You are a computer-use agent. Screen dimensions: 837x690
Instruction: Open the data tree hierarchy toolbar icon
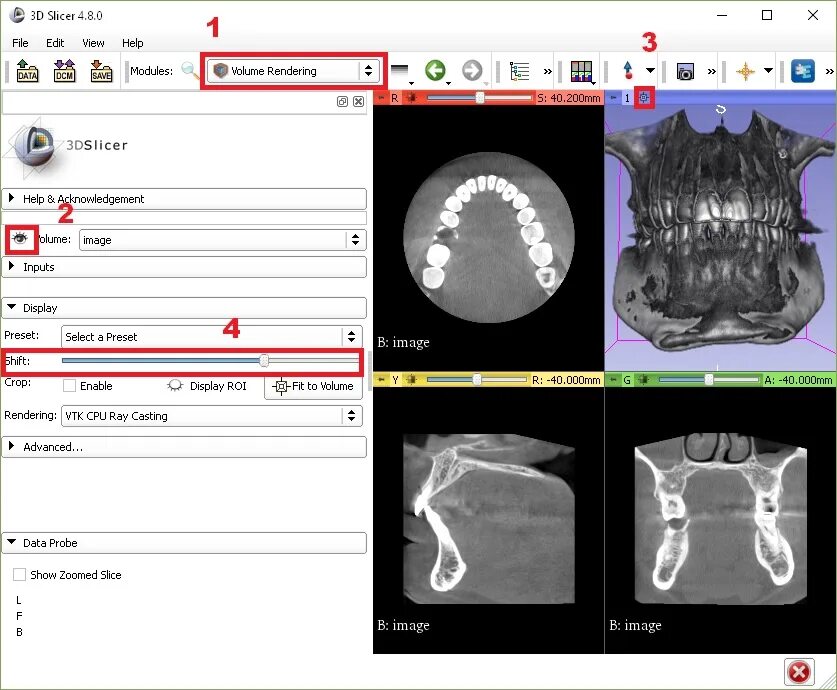519,71
